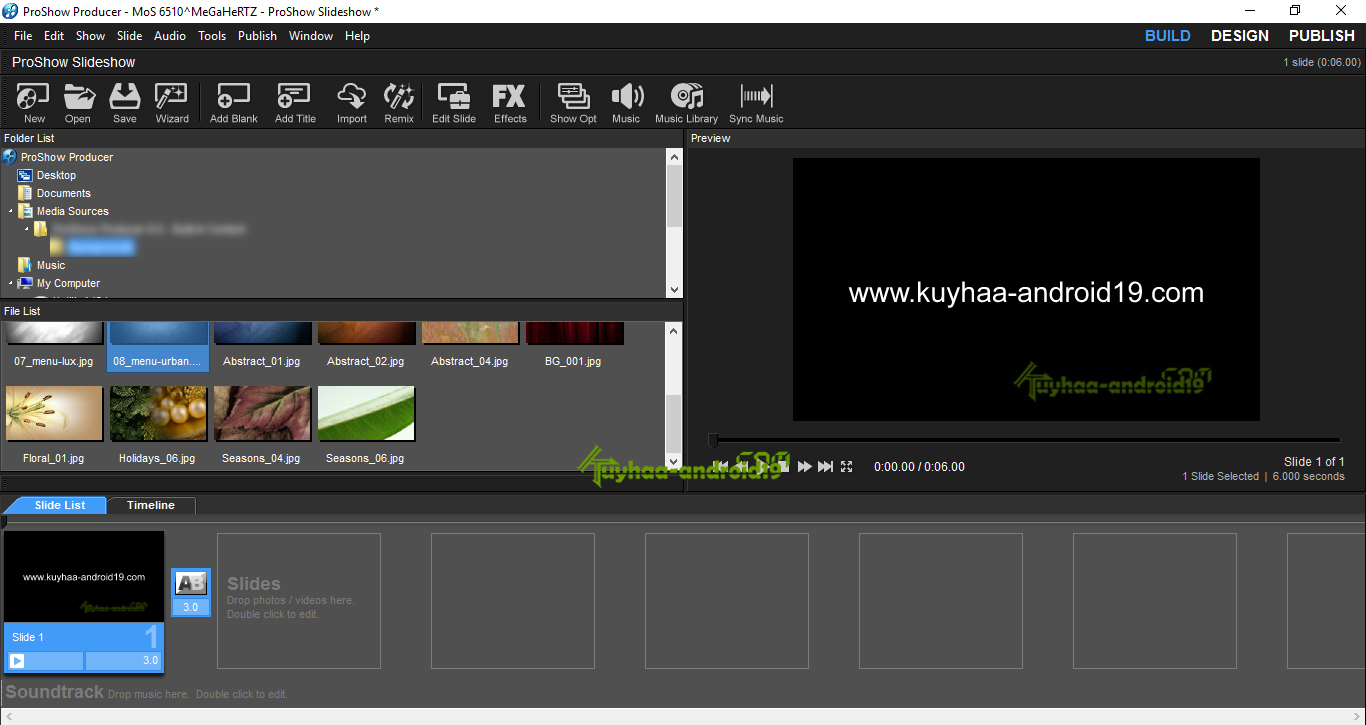Click the AB transition icon after Slide 1

191,584
